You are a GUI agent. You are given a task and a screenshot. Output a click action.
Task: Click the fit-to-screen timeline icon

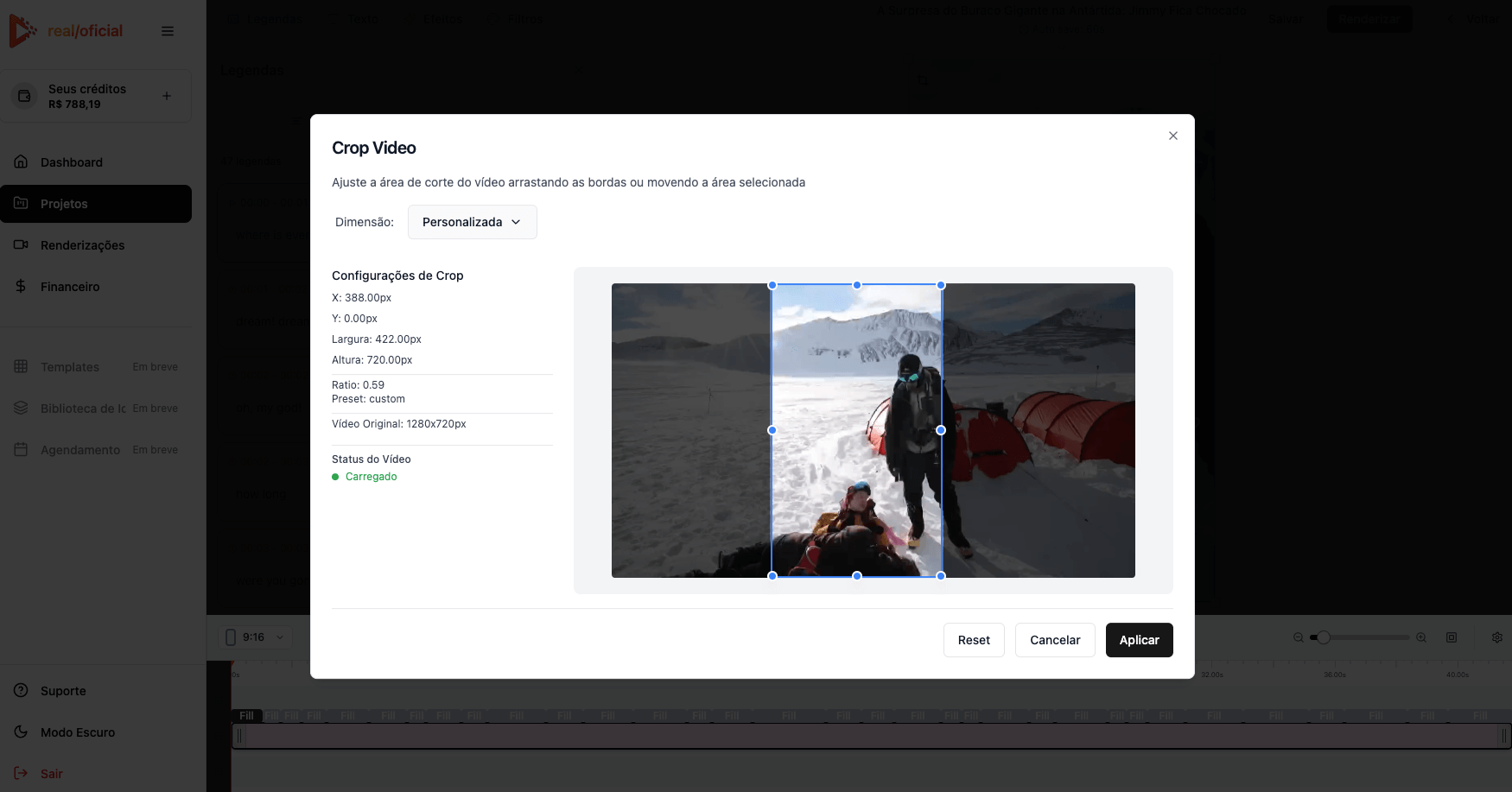1452,637
